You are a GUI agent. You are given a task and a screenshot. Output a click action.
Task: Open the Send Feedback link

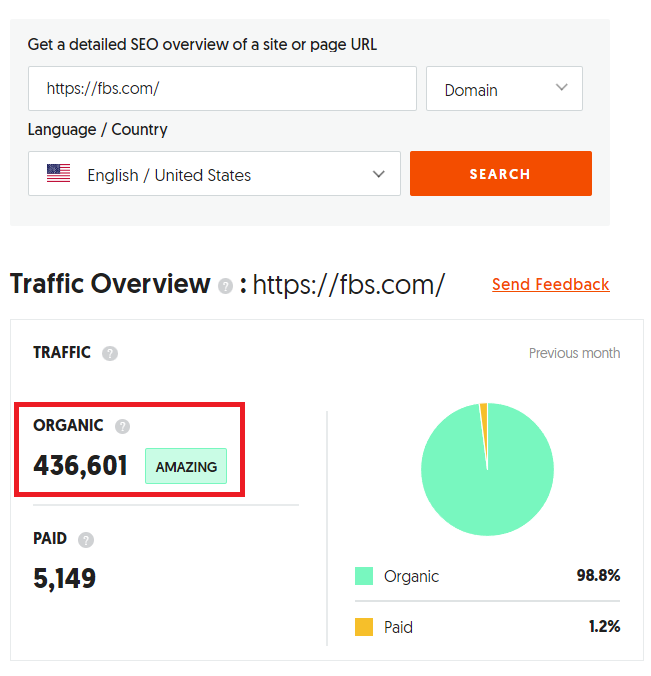[550, 285]
